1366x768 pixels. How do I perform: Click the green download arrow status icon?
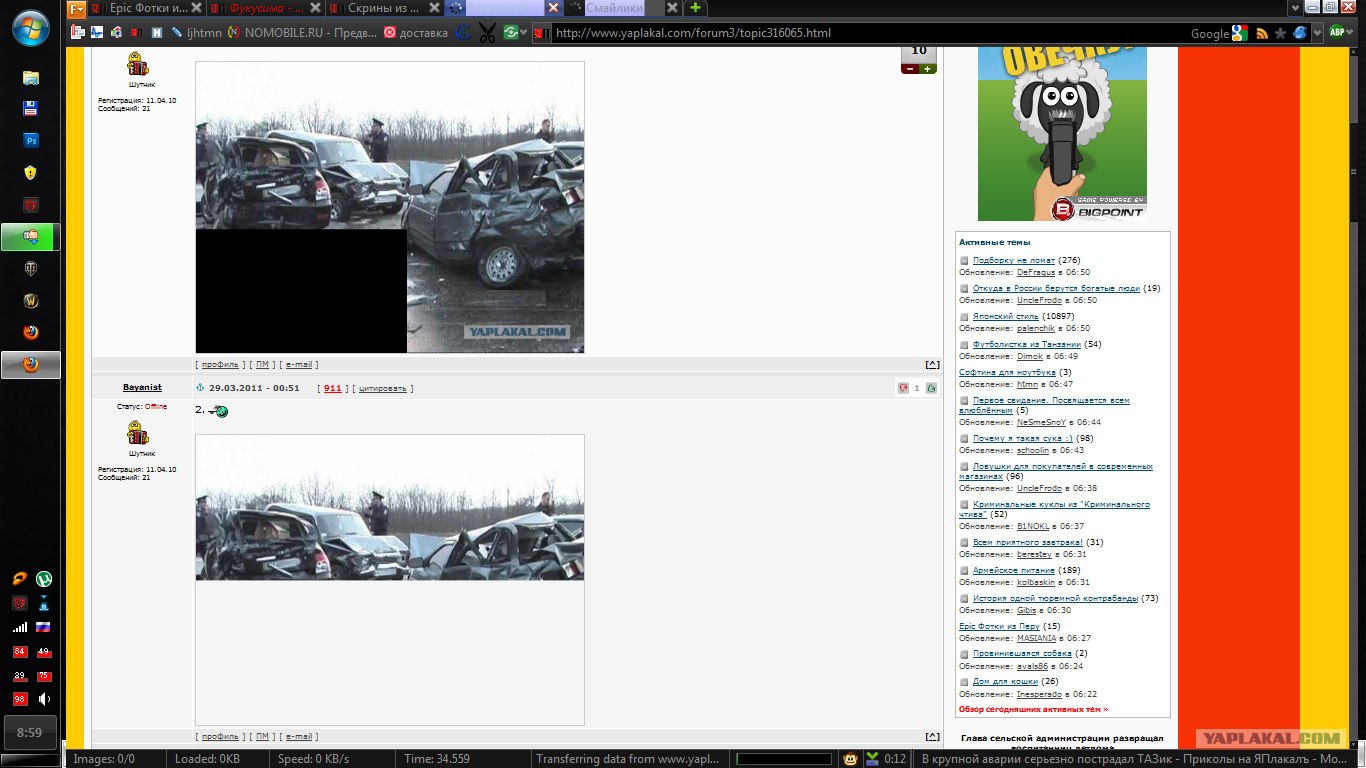[872, 759]
